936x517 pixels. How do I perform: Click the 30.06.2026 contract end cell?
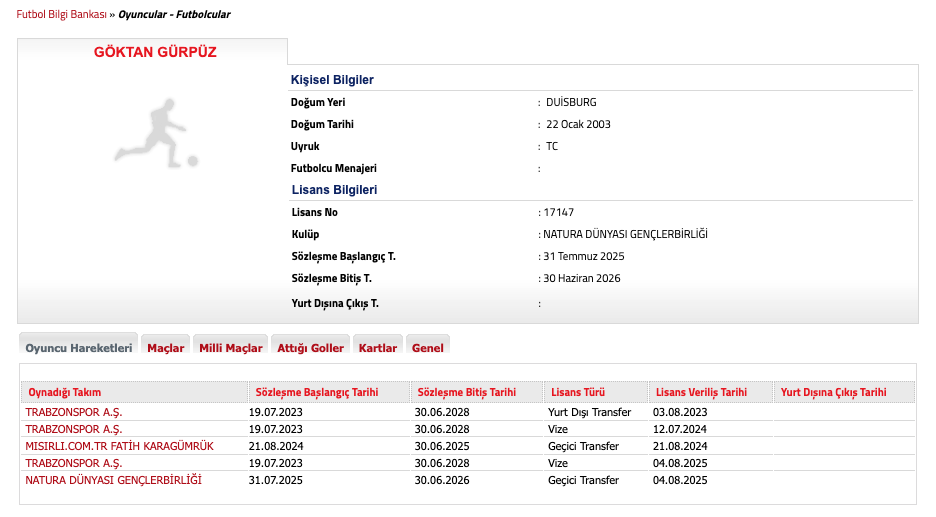442,480
